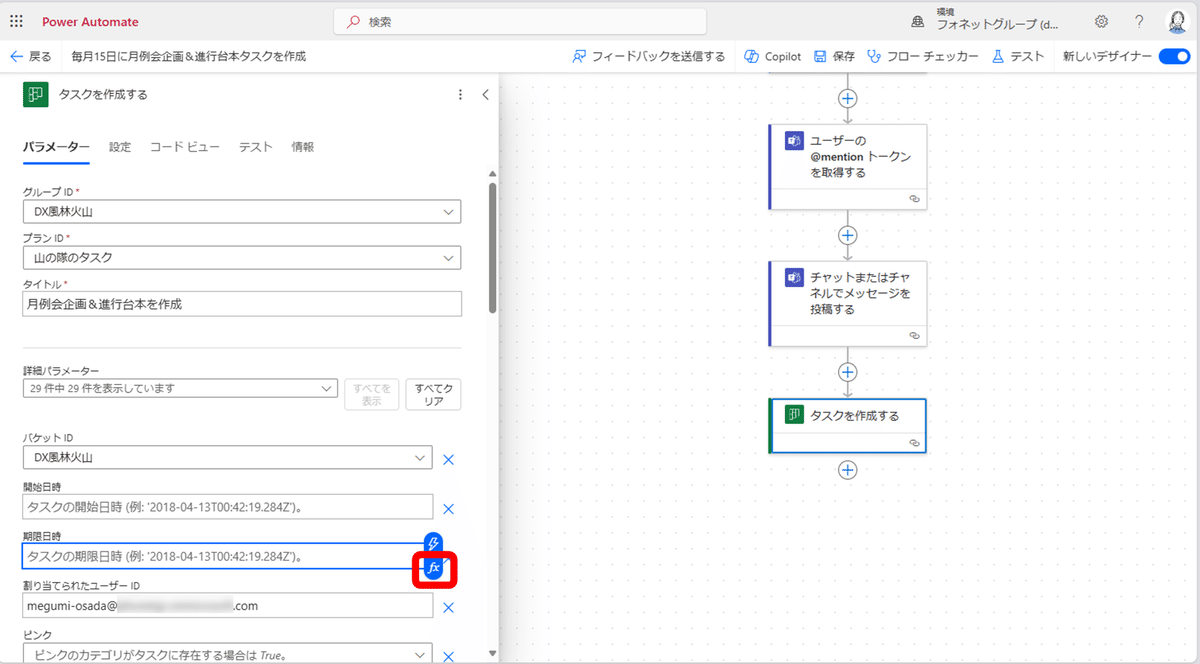The image size is (1200, 664).
Task: Click connection link icon on チャットまたはチャネル card
Action: (x=914, y=336)
